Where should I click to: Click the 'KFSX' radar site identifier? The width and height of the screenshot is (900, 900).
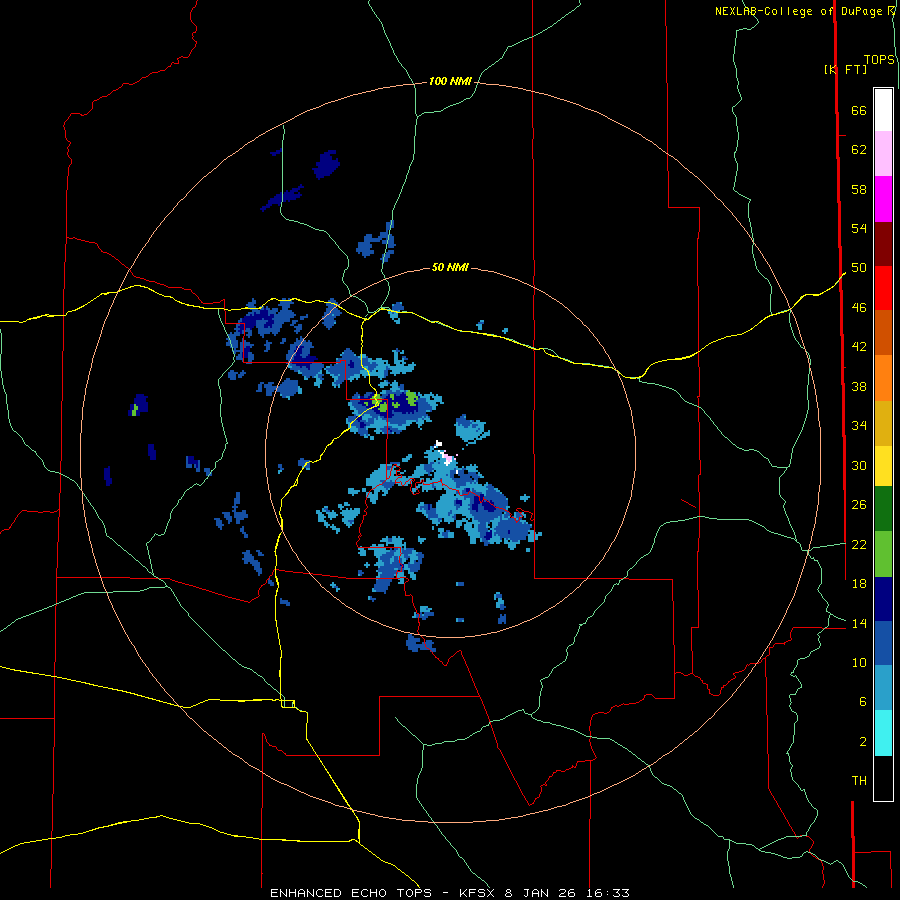pyautogui.click(x=479, y=893)
